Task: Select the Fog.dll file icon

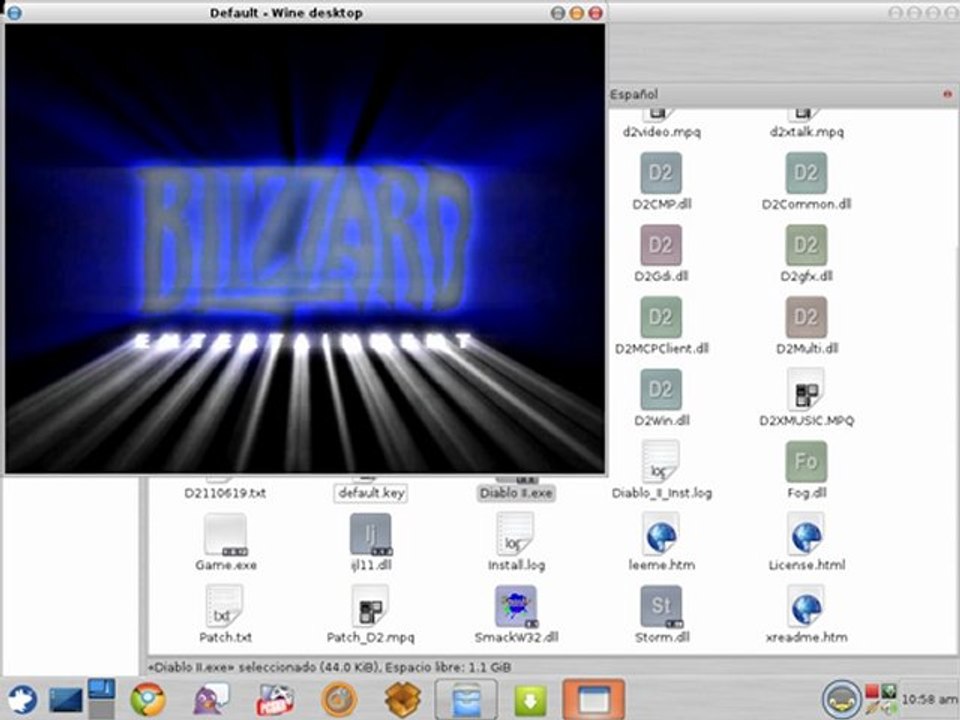Action: [806, 462]
